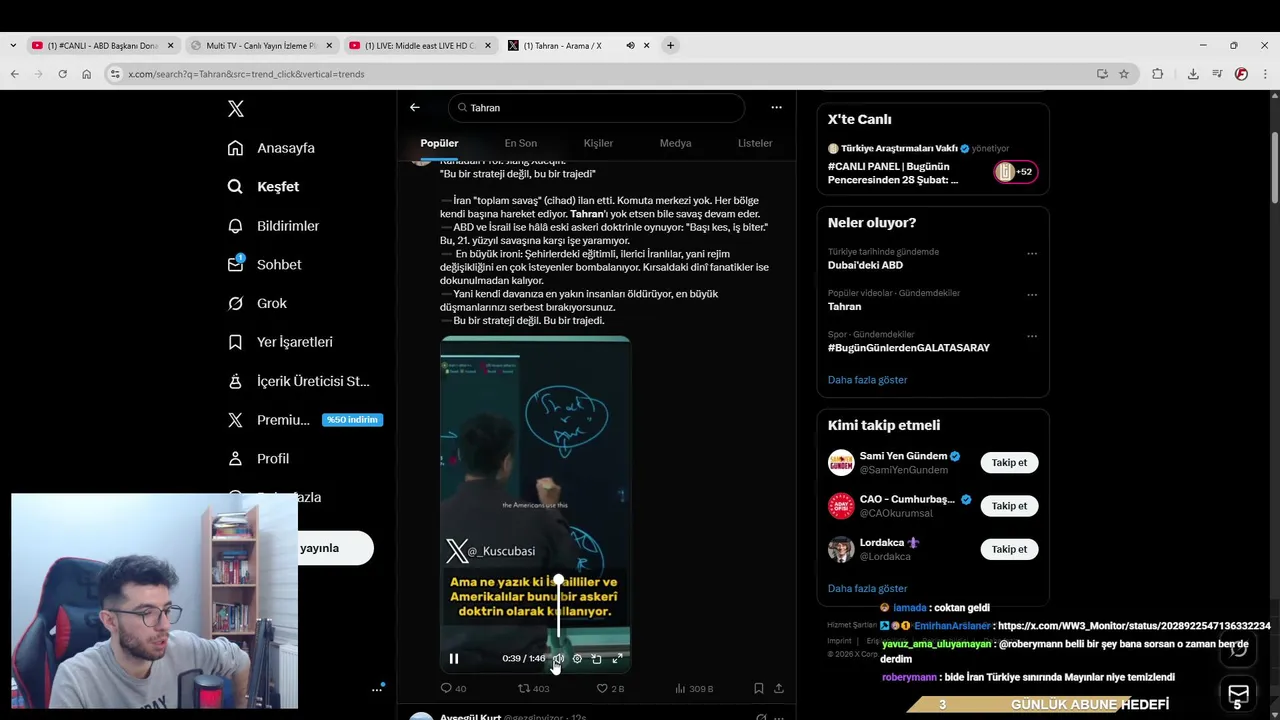This screenshot has width=1280, height=720.
Task: Open İçerik Üreticisi Stüdyosu item
Action: point(299,381)
